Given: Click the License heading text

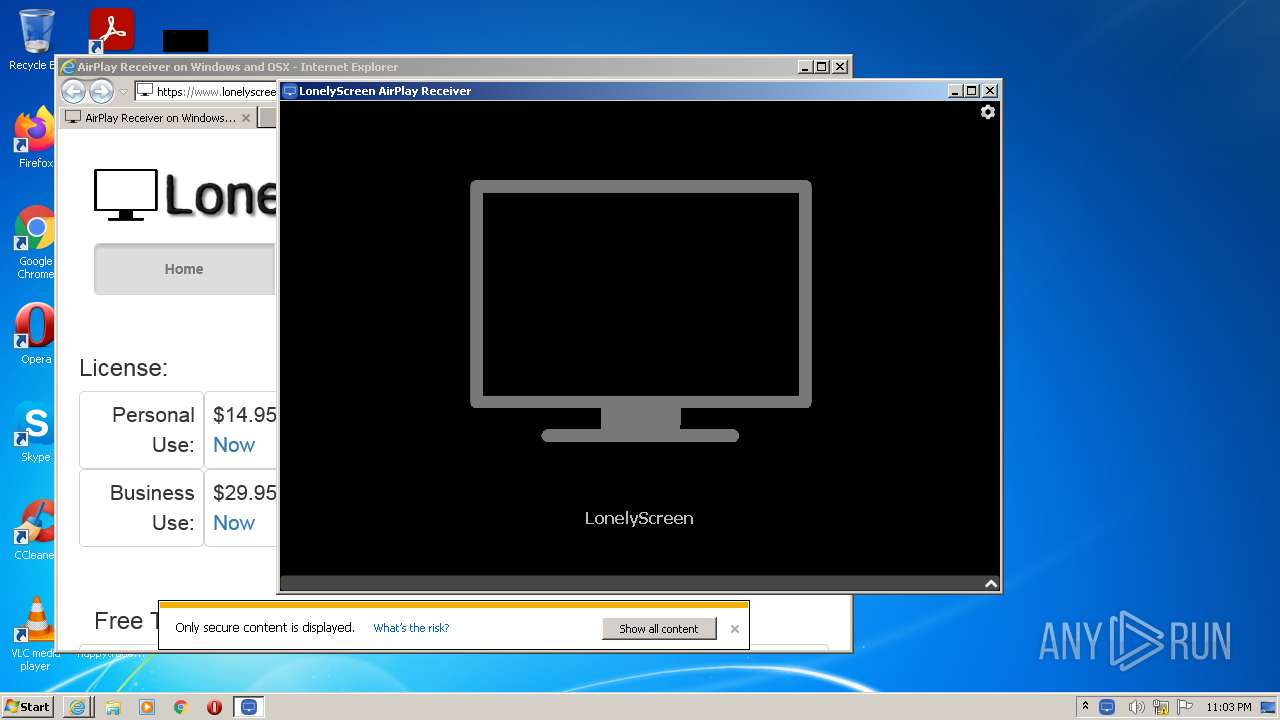Looking at the screenshot, I should 123,368.
